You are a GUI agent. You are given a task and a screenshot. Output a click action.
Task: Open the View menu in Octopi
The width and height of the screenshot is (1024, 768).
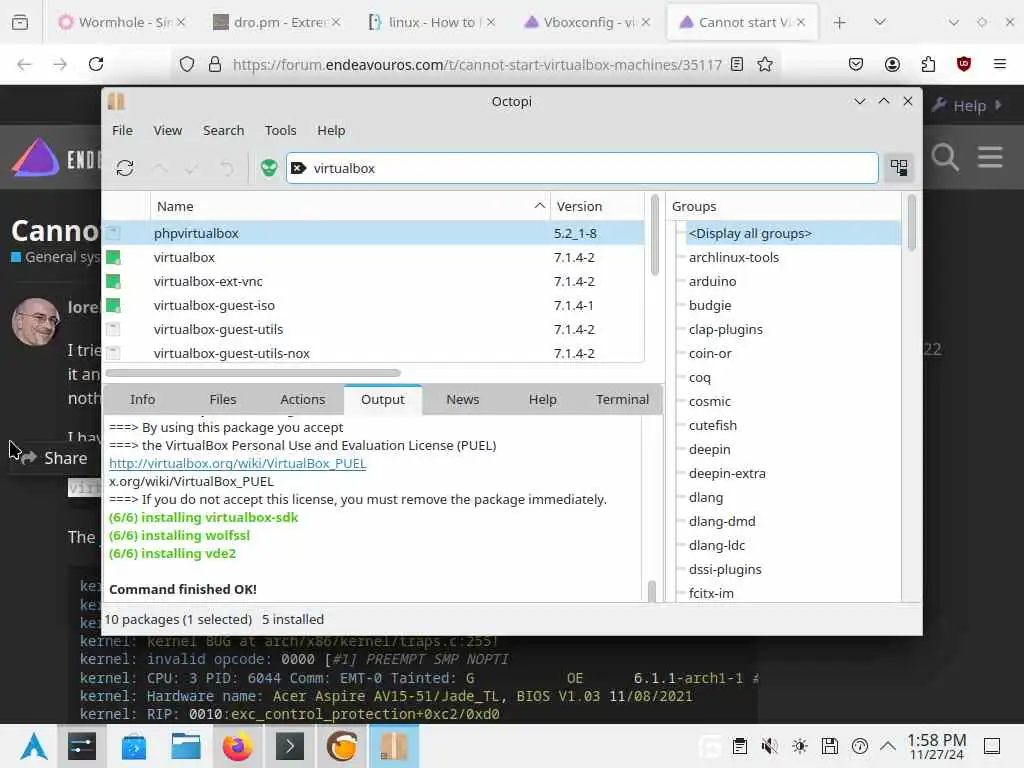click(167, 131)
